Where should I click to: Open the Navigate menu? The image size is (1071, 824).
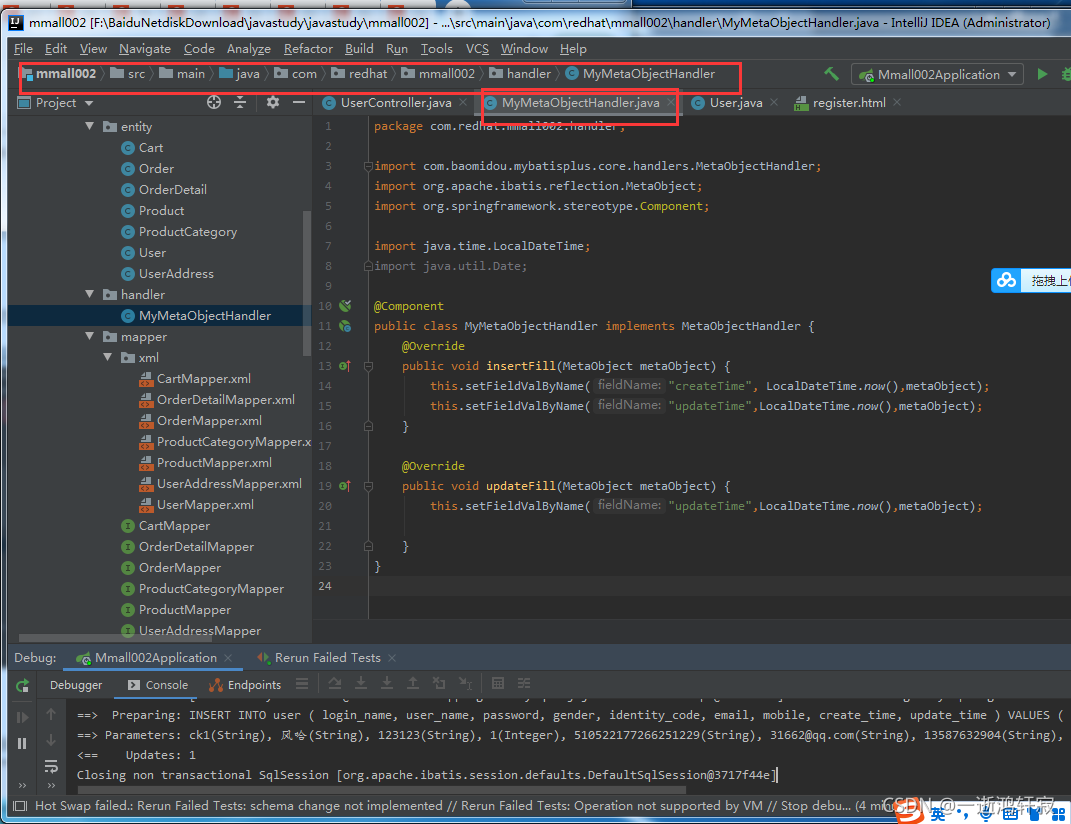tap(145, 49)
